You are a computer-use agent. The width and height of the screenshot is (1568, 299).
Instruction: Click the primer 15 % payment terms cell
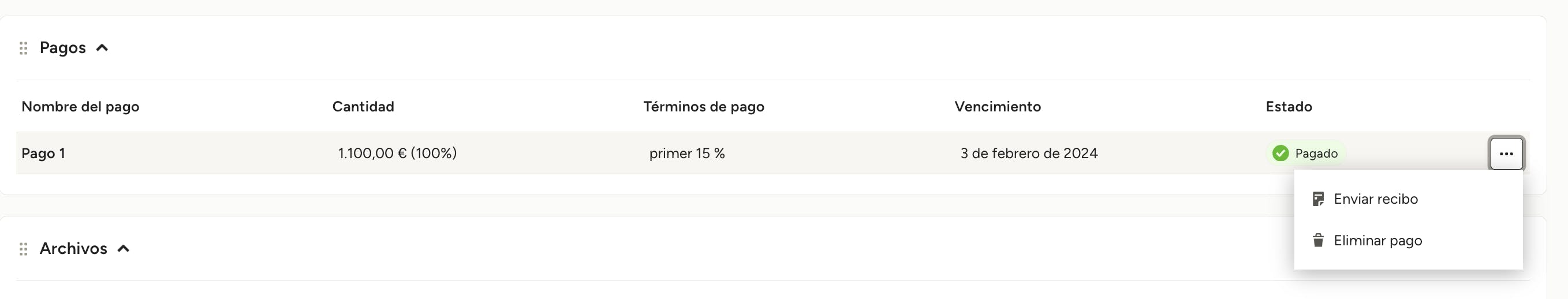click(686, 154)
